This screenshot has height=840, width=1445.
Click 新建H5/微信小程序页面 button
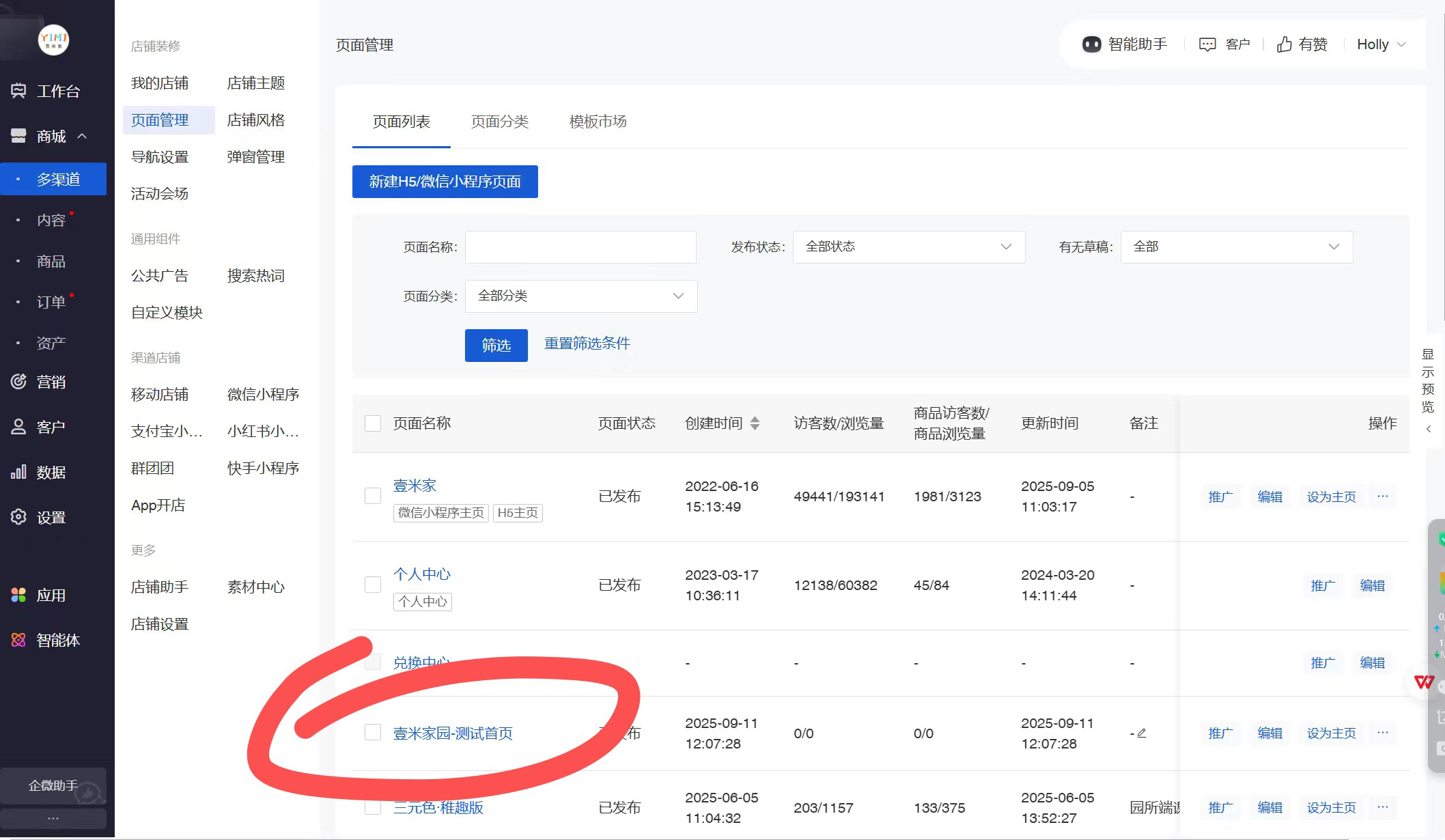(445, 182)
